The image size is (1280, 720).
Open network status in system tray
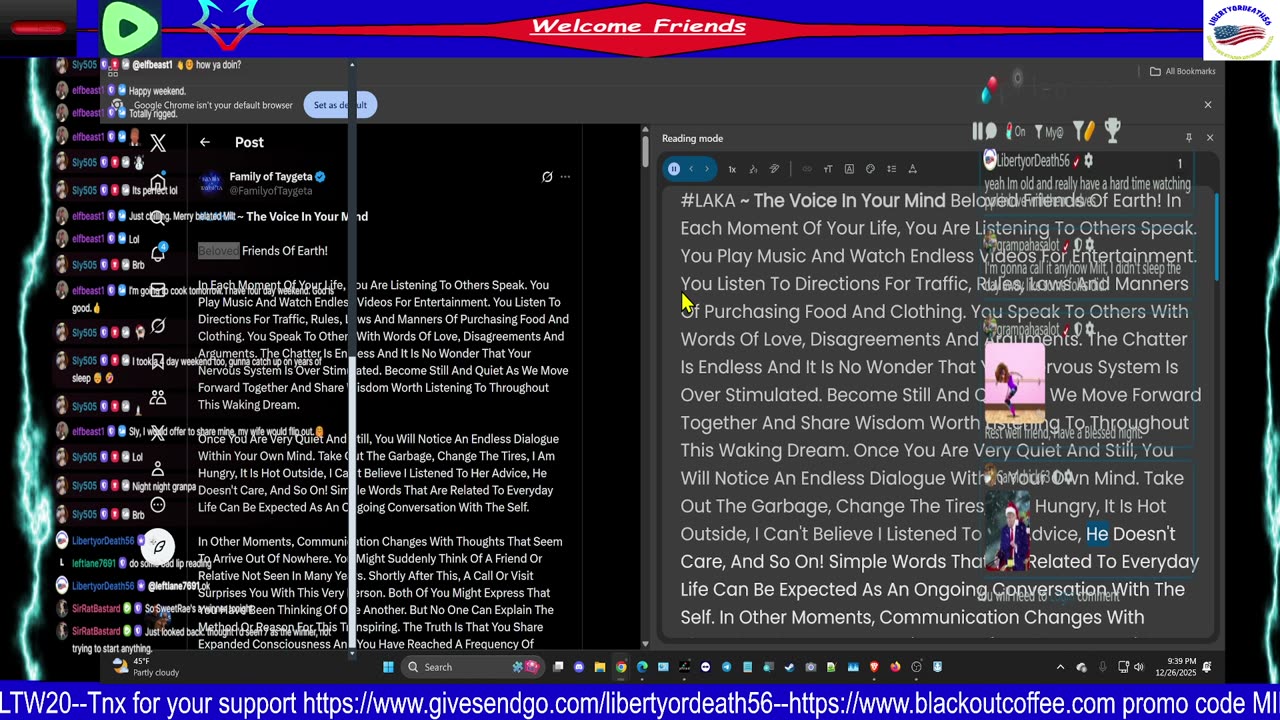point(1123,667)
